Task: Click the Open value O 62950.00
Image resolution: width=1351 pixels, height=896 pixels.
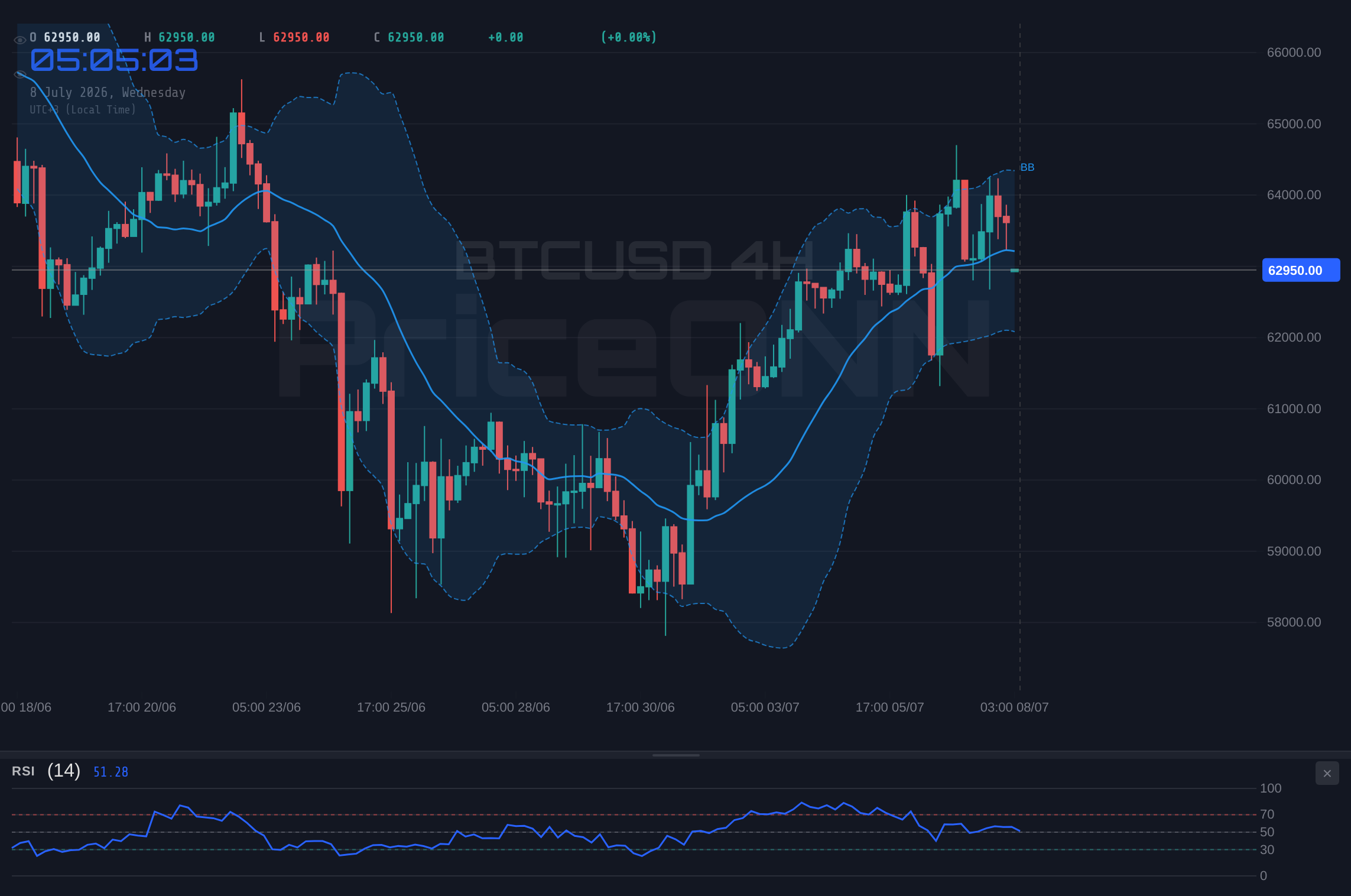Action: click(65, 37)
